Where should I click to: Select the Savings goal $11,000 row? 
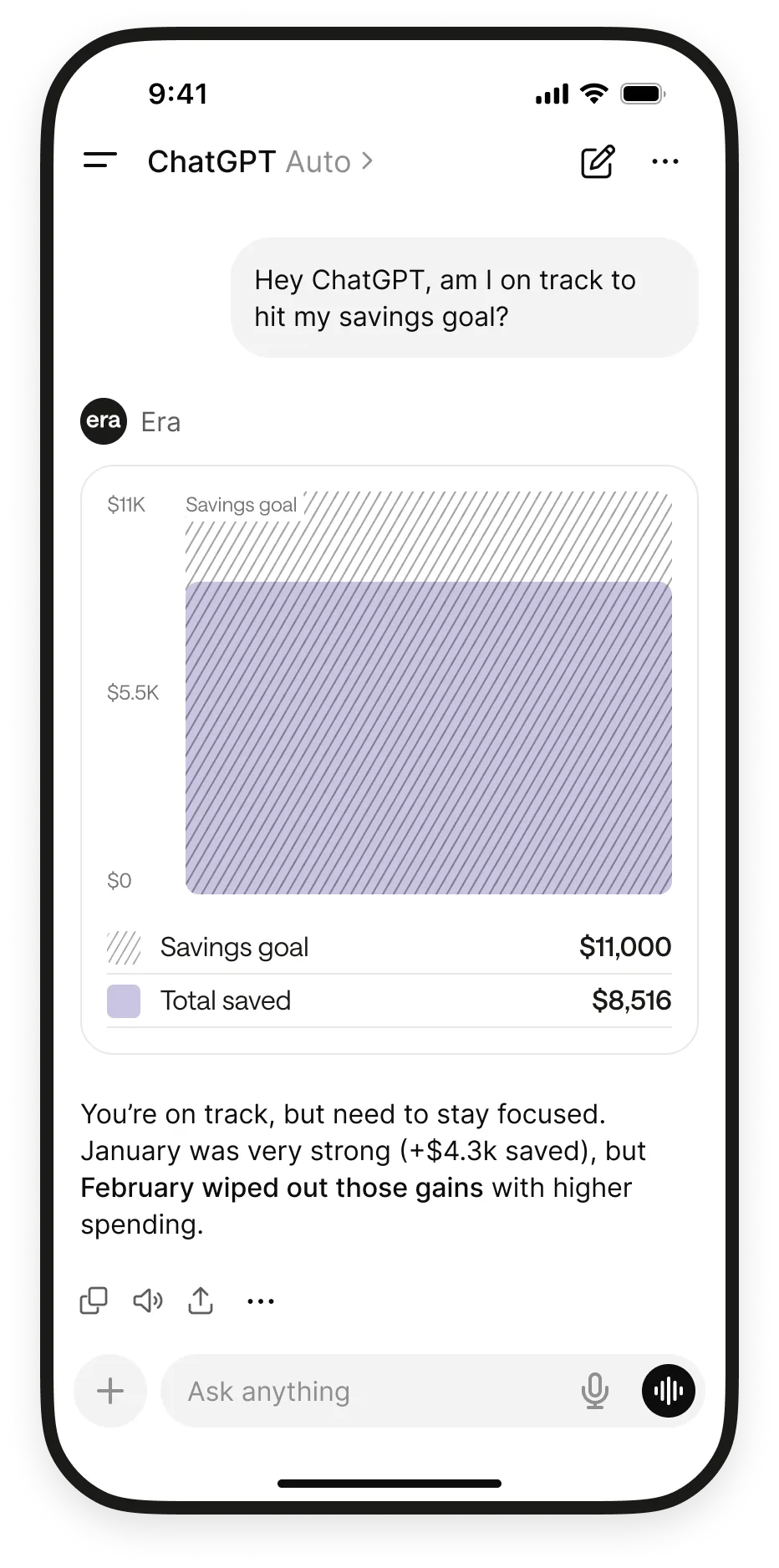[389, 948]
